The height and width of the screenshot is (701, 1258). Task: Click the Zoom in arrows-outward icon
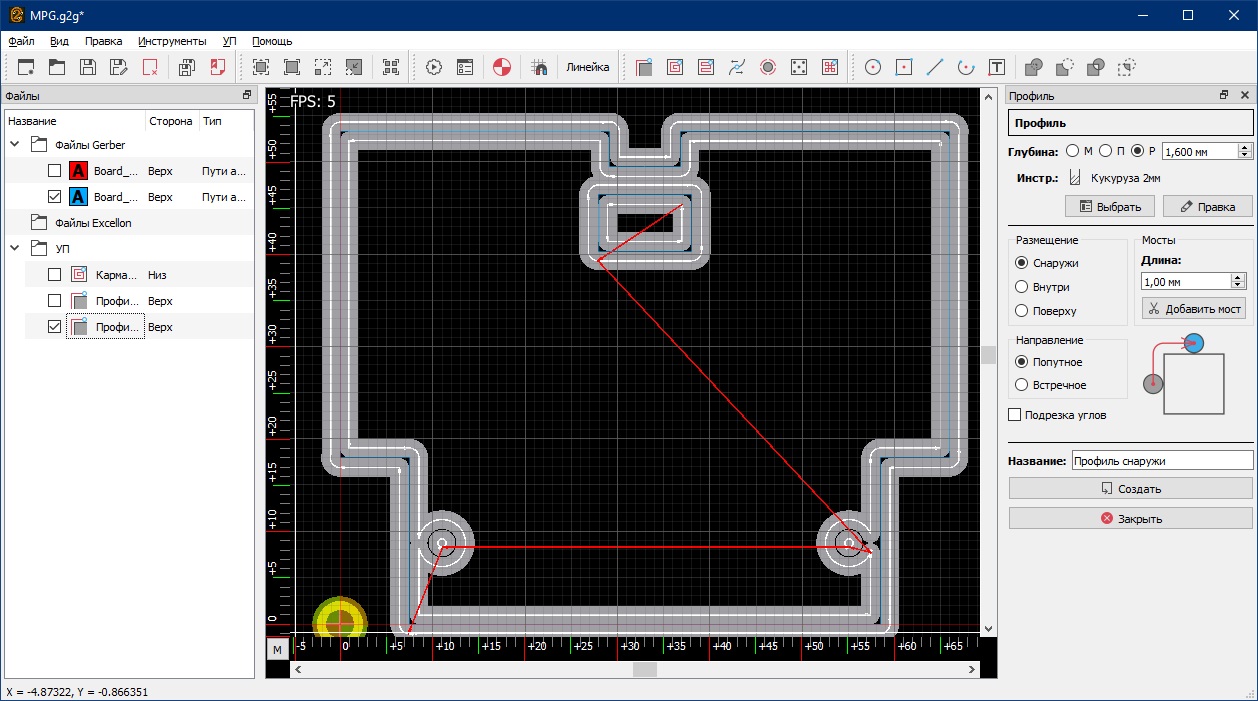click(x=323, y=67)
